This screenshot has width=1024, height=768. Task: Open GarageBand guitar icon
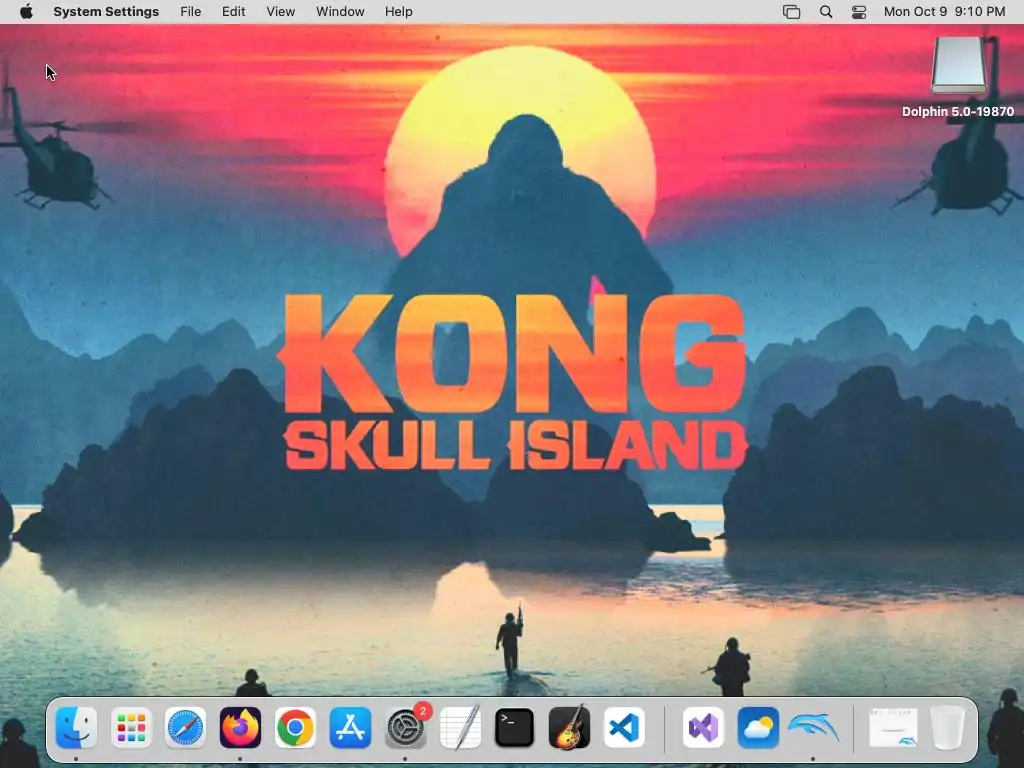tap(569, 727)
